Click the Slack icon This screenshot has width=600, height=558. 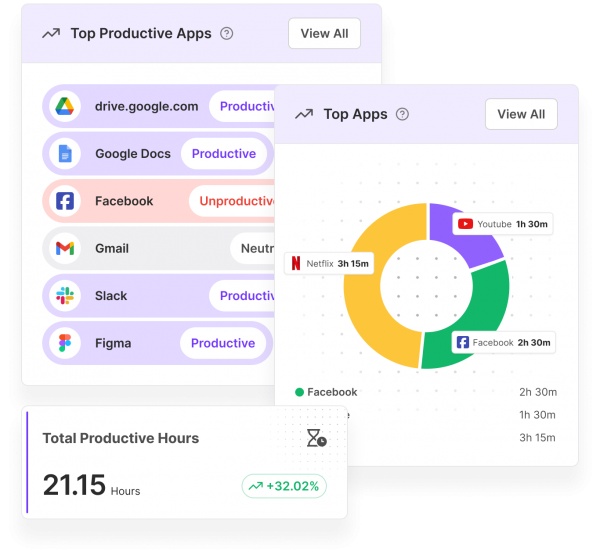point(65,295)
